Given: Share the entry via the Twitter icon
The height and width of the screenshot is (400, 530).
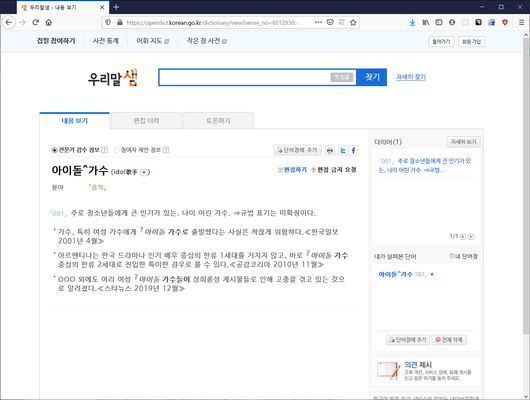Looking at the screenshot, I should (x=343, y=150).
